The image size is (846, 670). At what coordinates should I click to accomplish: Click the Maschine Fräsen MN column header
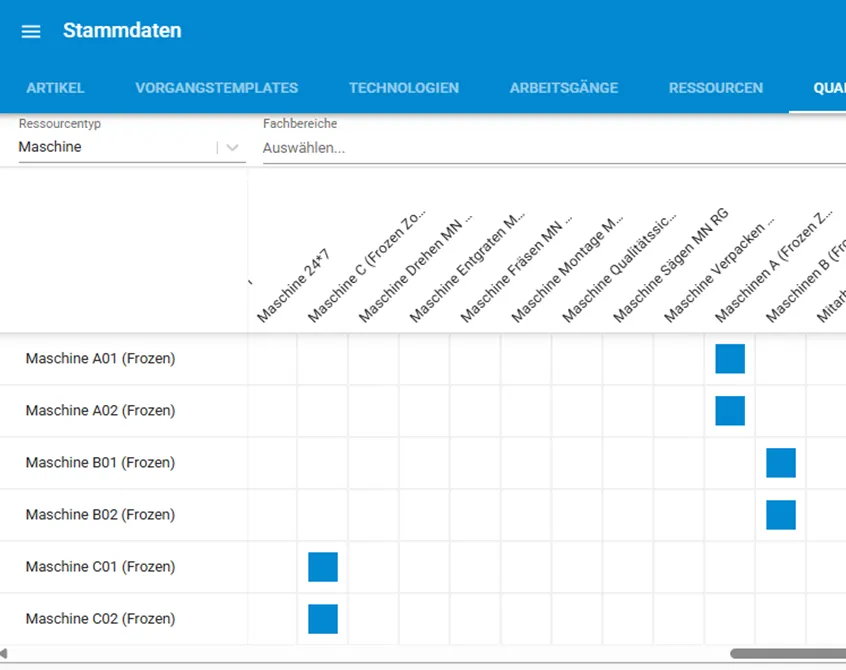pyautogui.click(x=516, y=269)
